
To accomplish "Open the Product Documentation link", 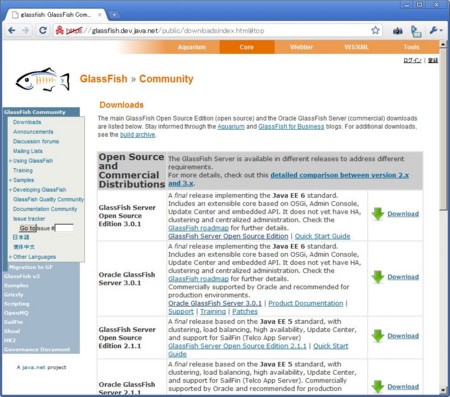I will [x=306, y=304].
